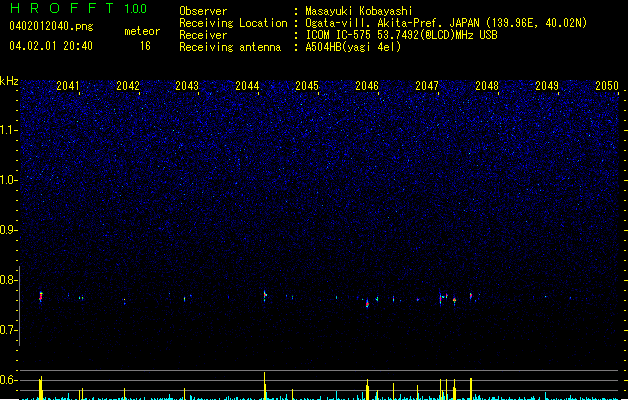The width and height of the screenshot is (629, 400).
Task: Click the 2042 time axis marker
Action: [x=128, y=86]
